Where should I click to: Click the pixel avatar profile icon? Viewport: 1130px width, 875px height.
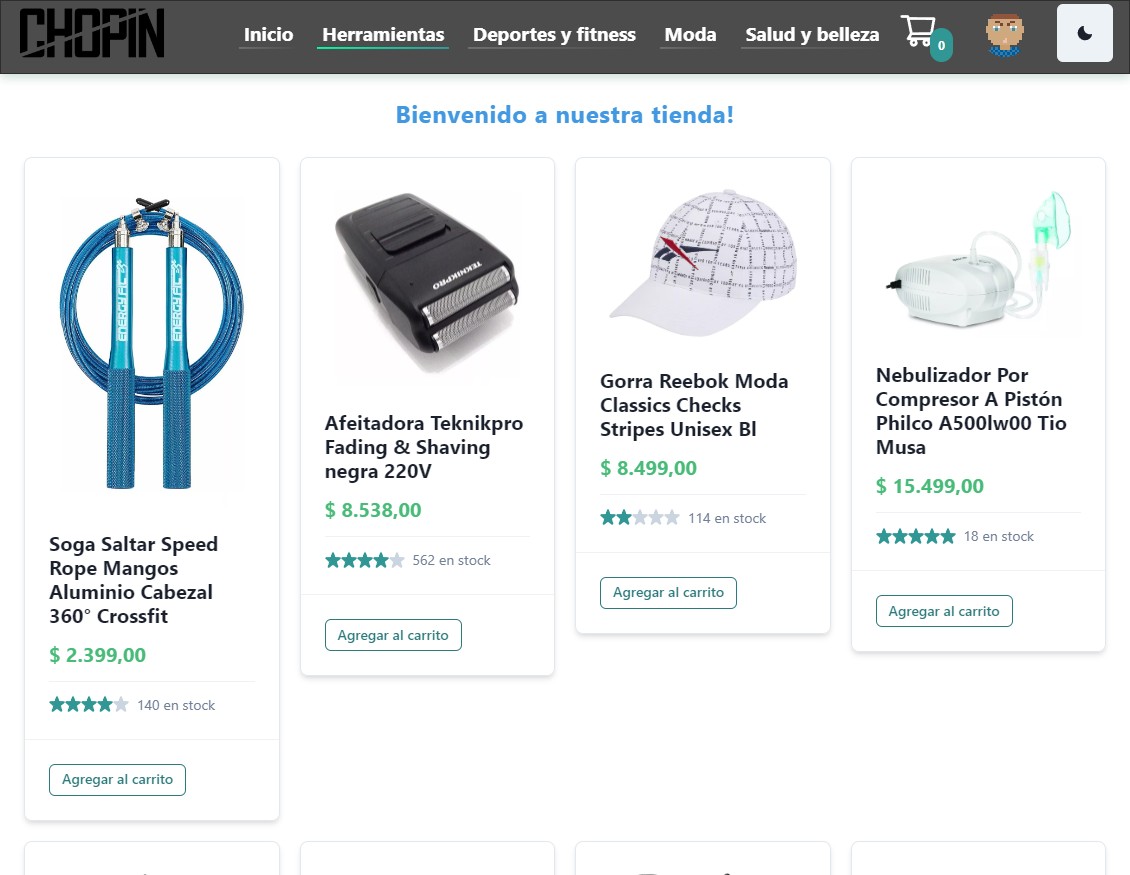coord(1005,35)
